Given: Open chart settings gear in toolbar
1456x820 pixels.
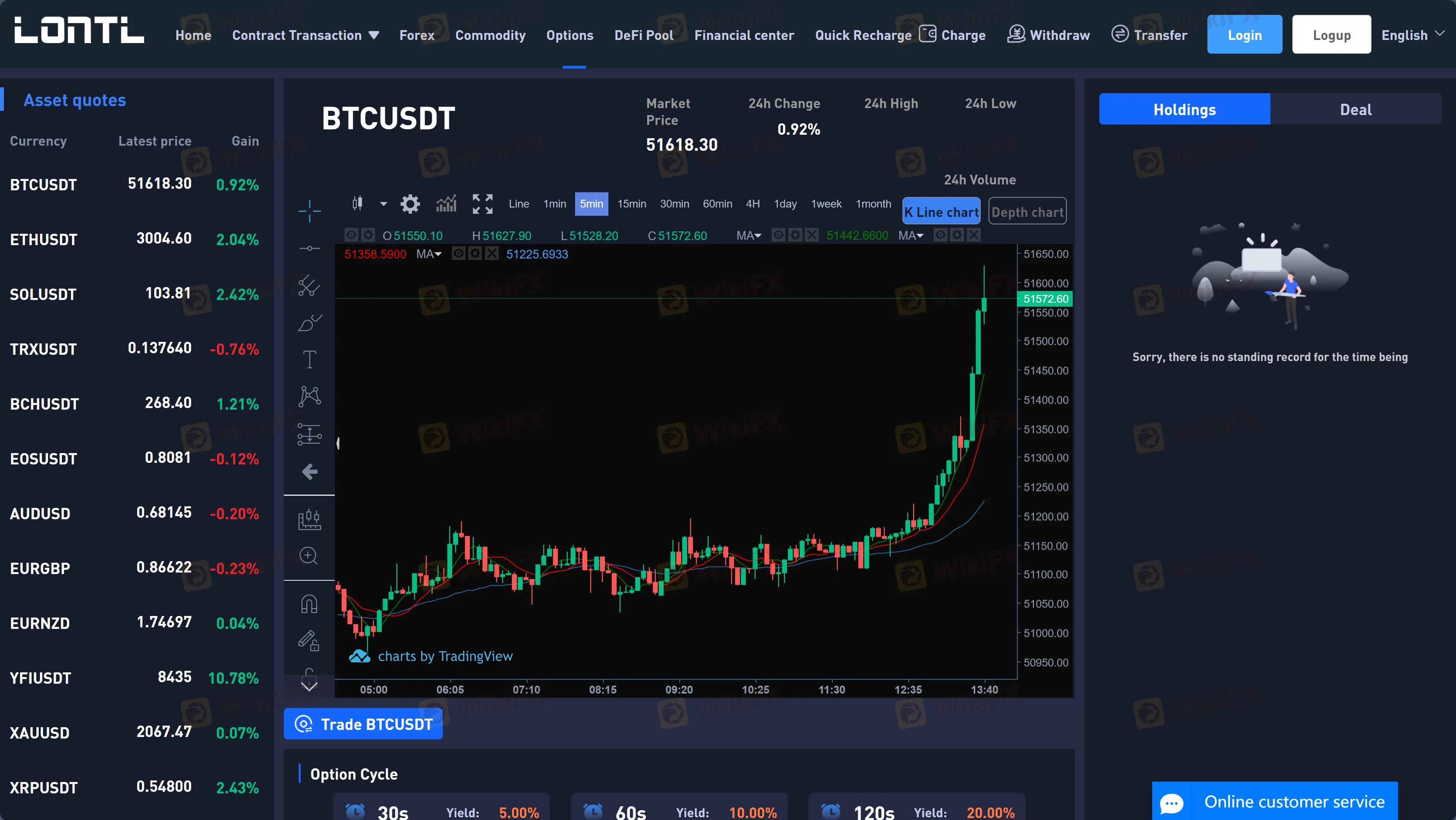Looking at the screenshot, I should pyautogui.click(x=410, y=204).
